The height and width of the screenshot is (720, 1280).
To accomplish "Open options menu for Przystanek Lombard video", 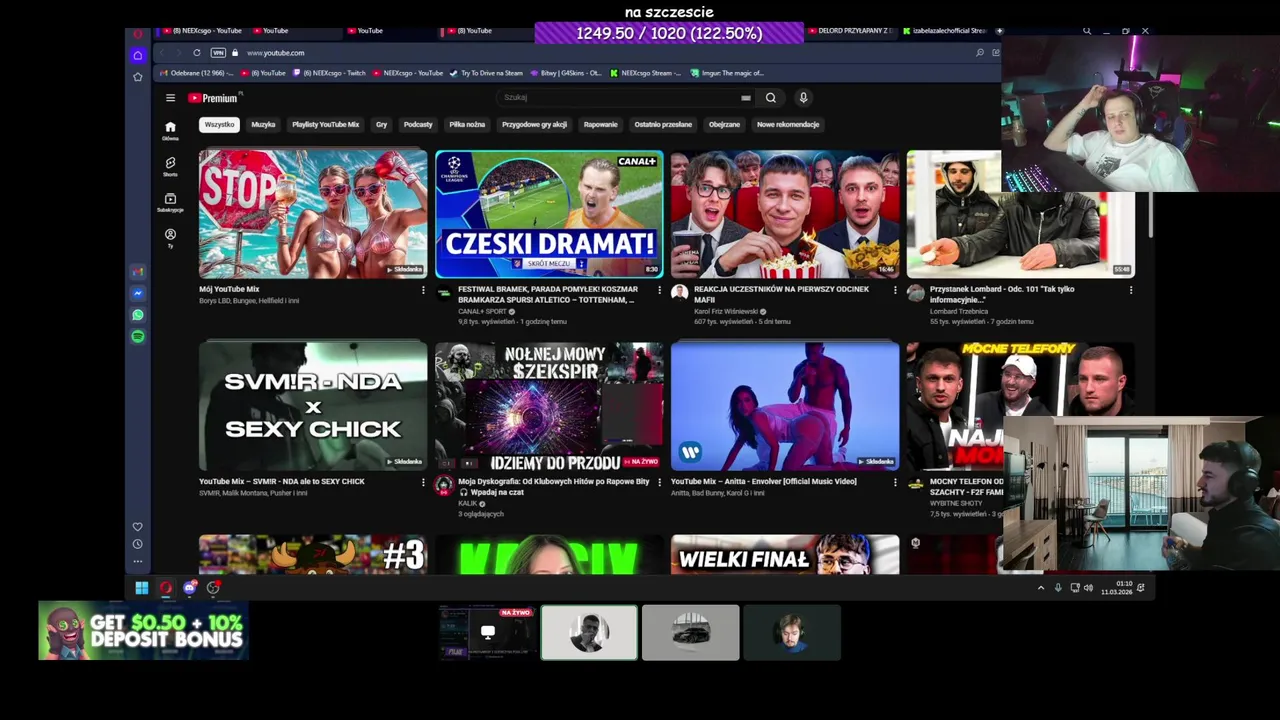I will click(1131, 290).
